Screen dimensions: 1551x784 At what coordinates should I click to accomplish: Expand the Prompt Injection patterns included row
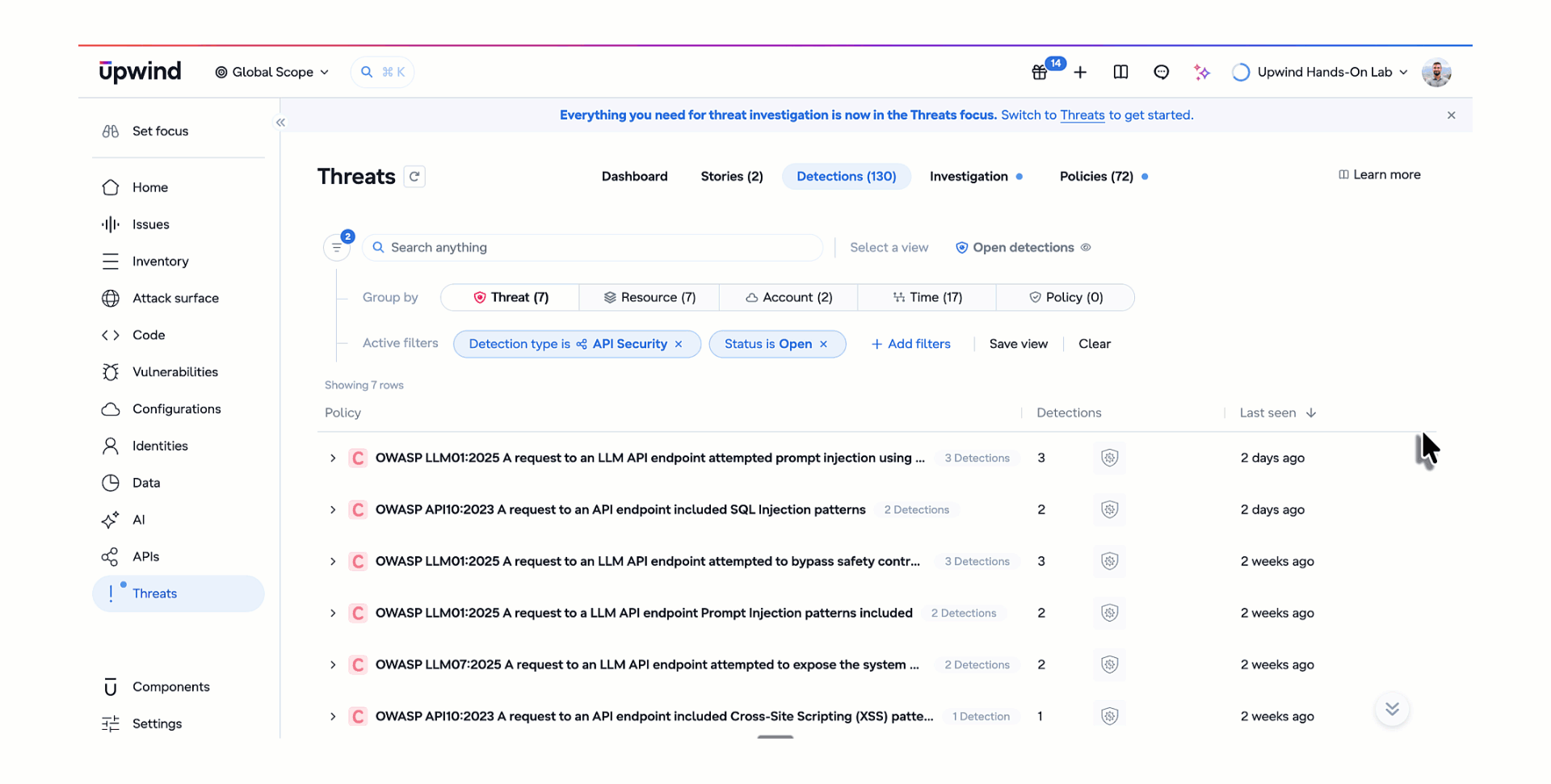[x=333, y=613]
